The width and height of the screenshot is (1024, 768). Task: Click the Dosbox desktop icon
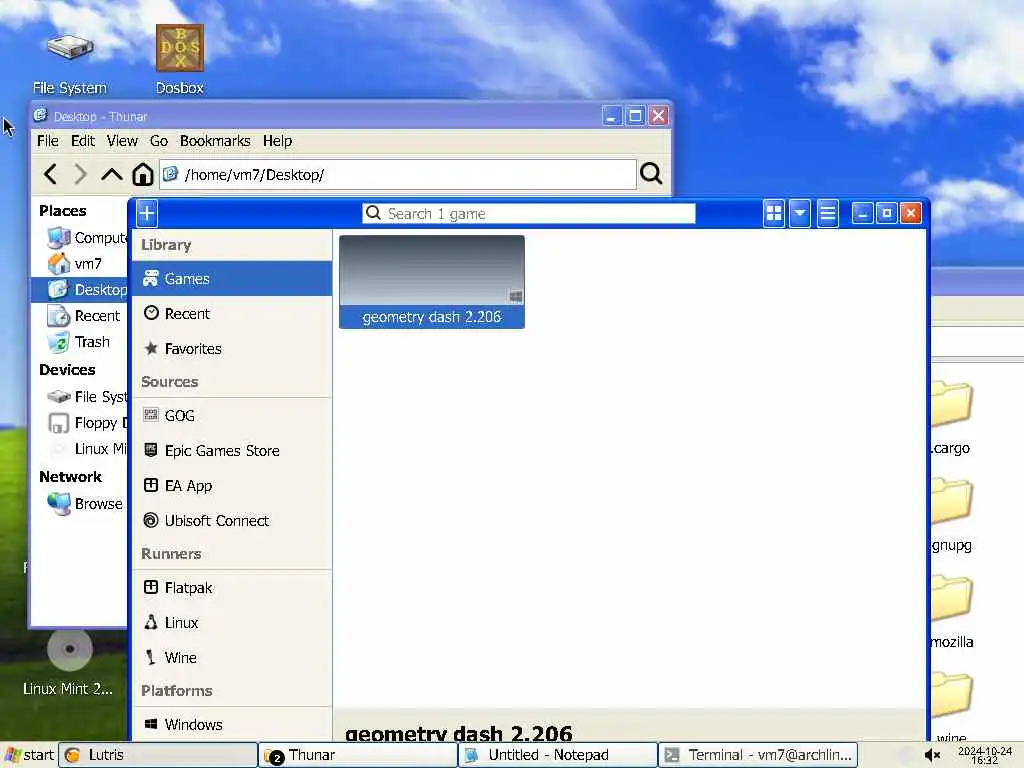pos(180,60)
